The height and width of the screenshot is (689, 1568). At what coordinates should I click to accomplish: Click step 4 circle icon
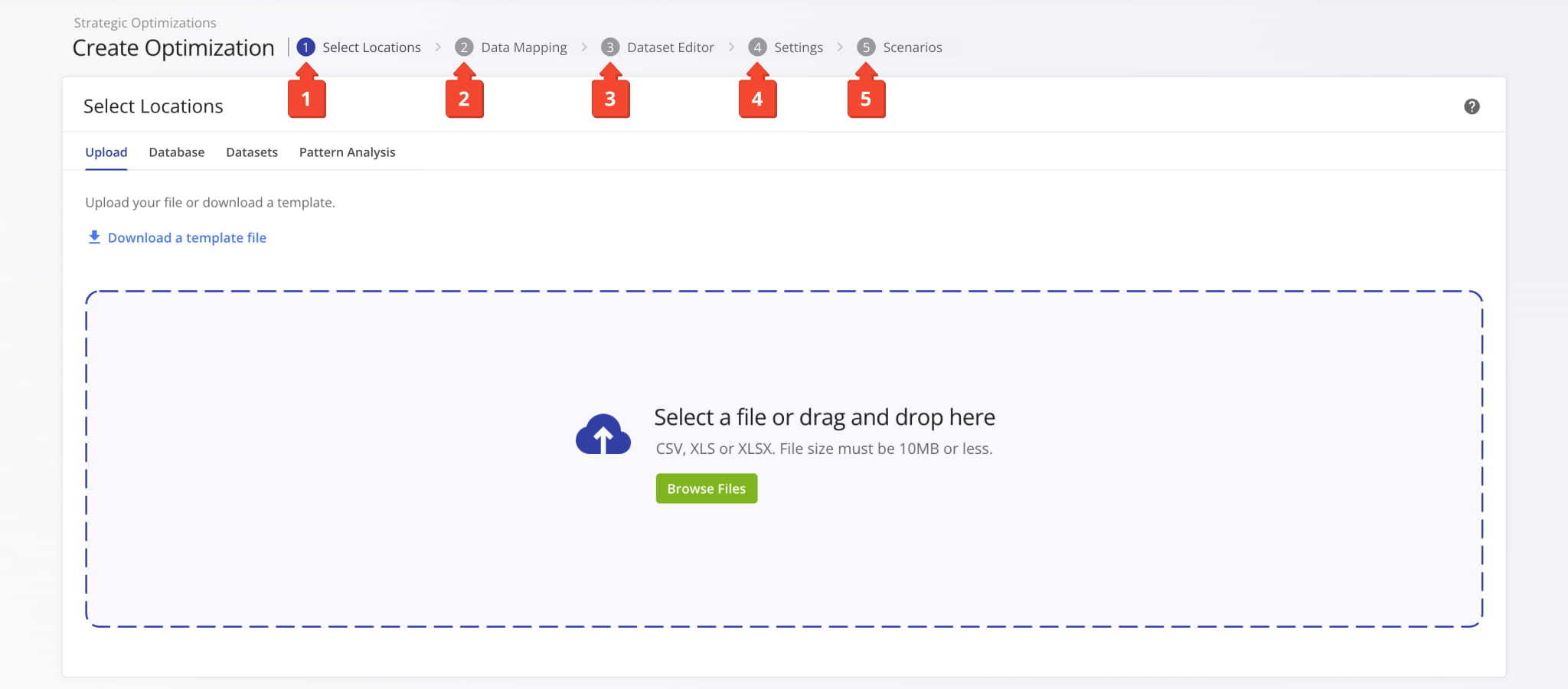tap(757, 47)
